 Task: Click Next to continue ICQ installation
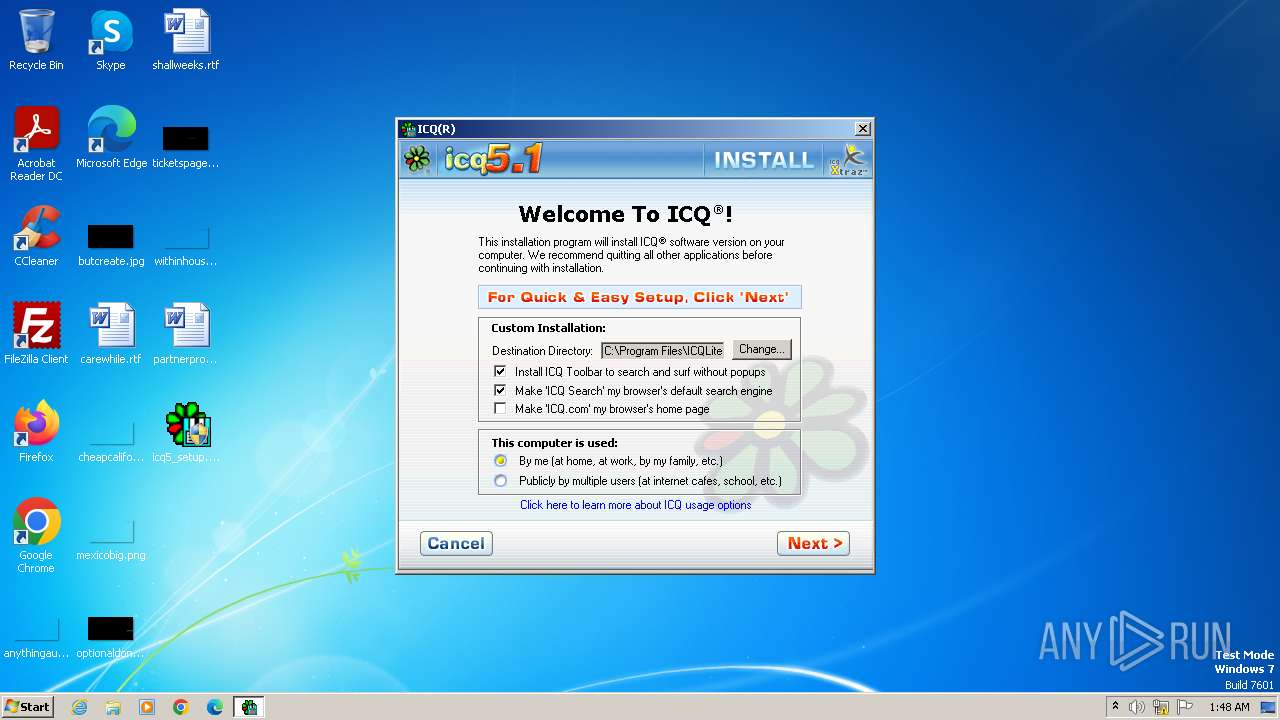coord(813,543)
